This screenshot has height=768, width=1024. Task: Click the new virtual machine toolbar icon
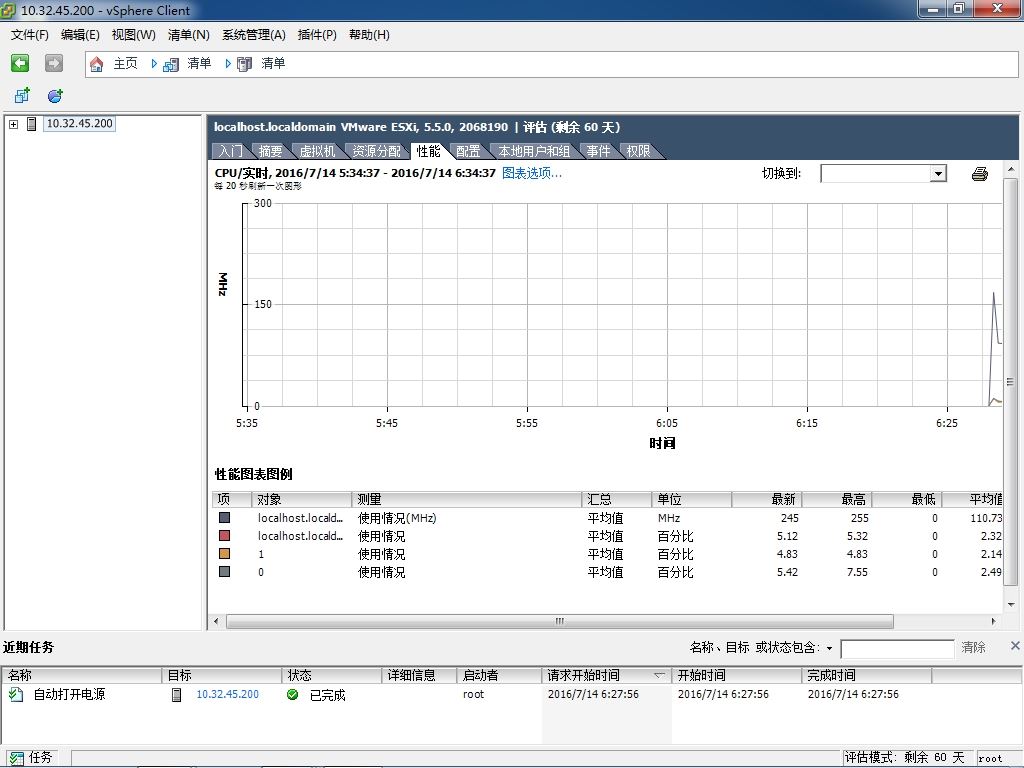point(22,96)
